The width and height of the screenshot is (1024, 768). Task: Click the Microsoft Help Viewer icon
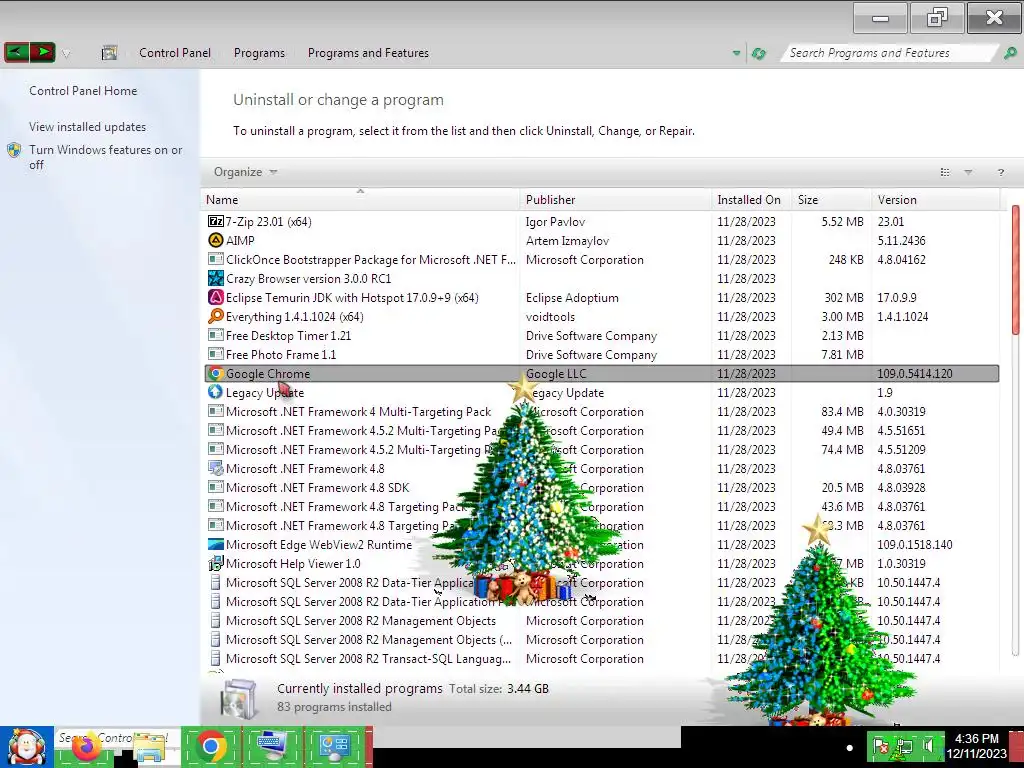[216, 563]
